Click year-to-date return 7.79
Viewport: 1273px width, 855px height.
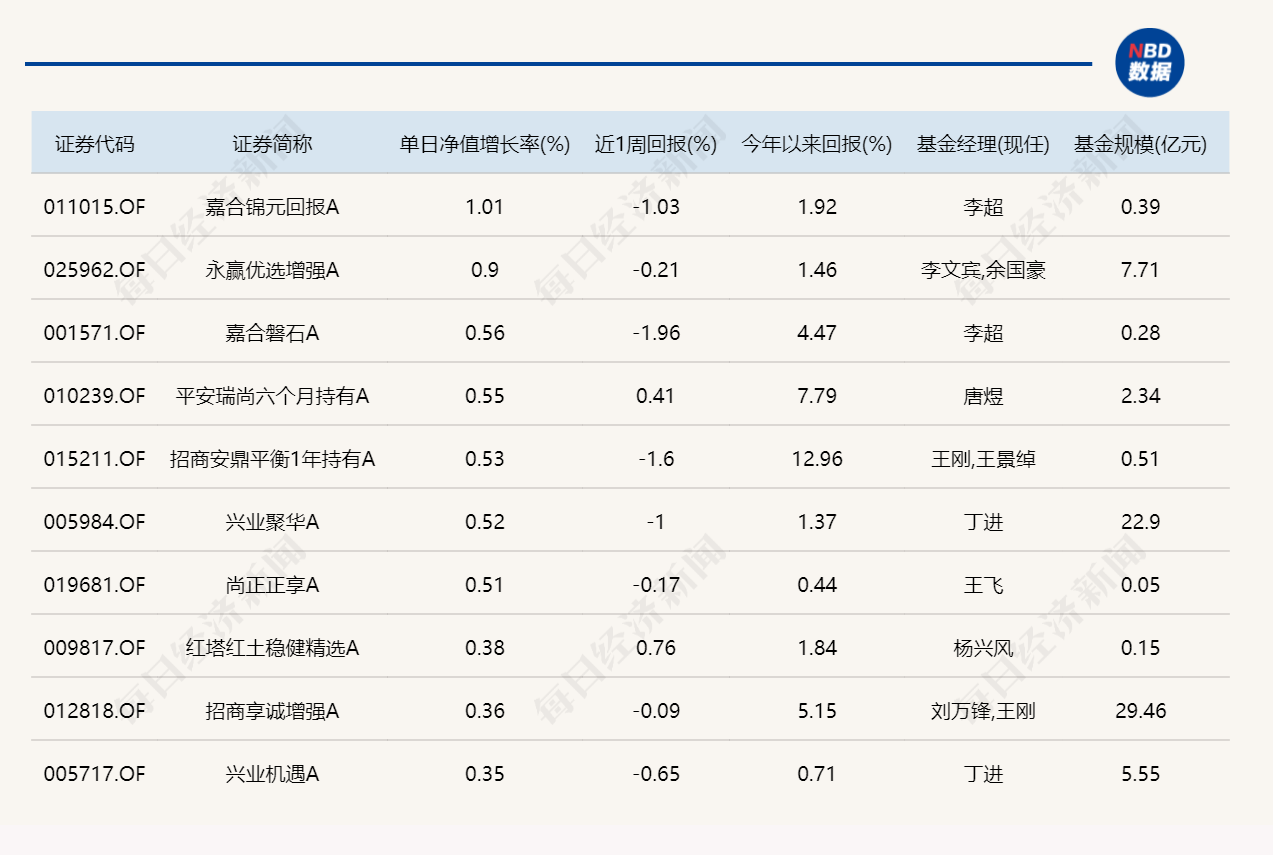click(817, 396)
